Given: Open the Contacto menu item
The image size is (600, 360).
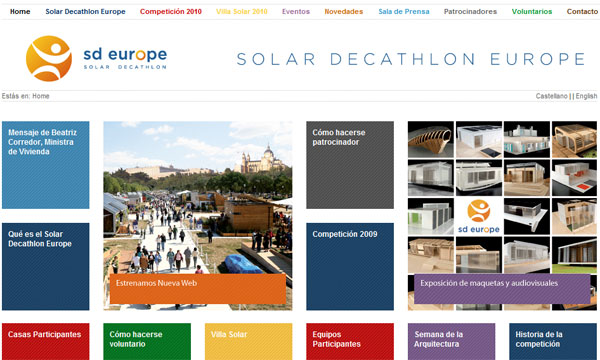Looking at the screenshot, I should tap(582, 11).
